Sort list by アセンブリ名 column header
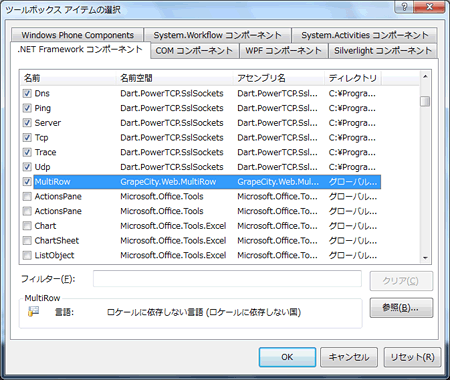This screenshot has height=380, width=450. coord(279,78)
